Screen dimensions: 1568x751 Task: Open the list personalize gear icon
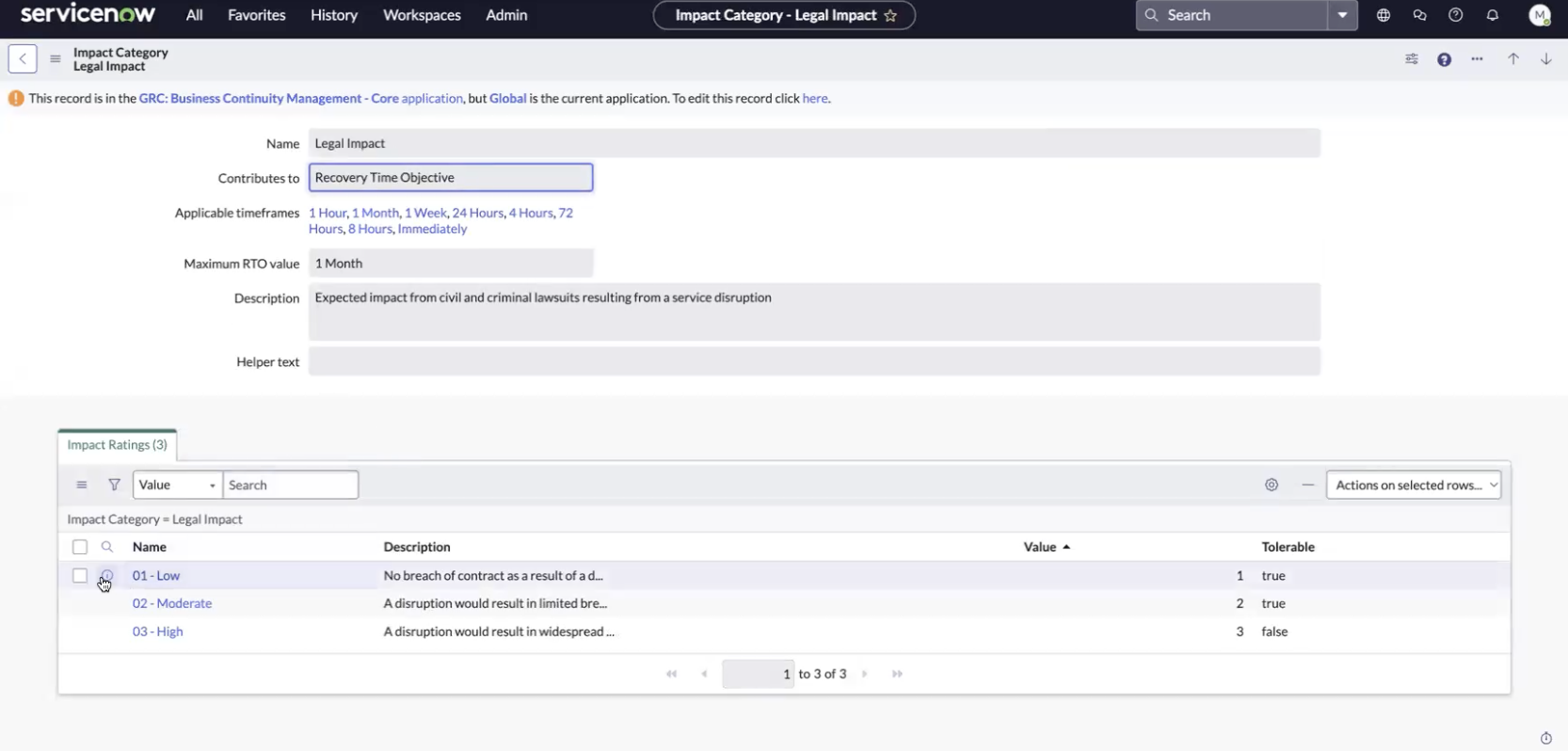tap(1272, 485)
